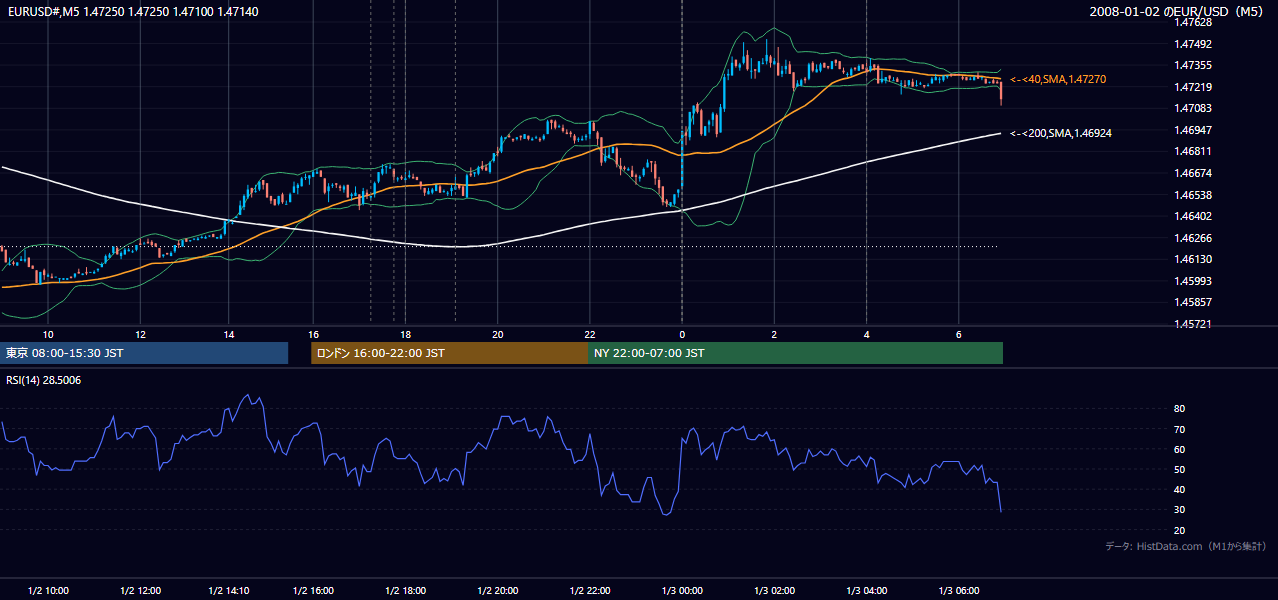Screen dimensions: 1278x600
Task: Click price axis value 1.46130
Action: [1192, 259]
